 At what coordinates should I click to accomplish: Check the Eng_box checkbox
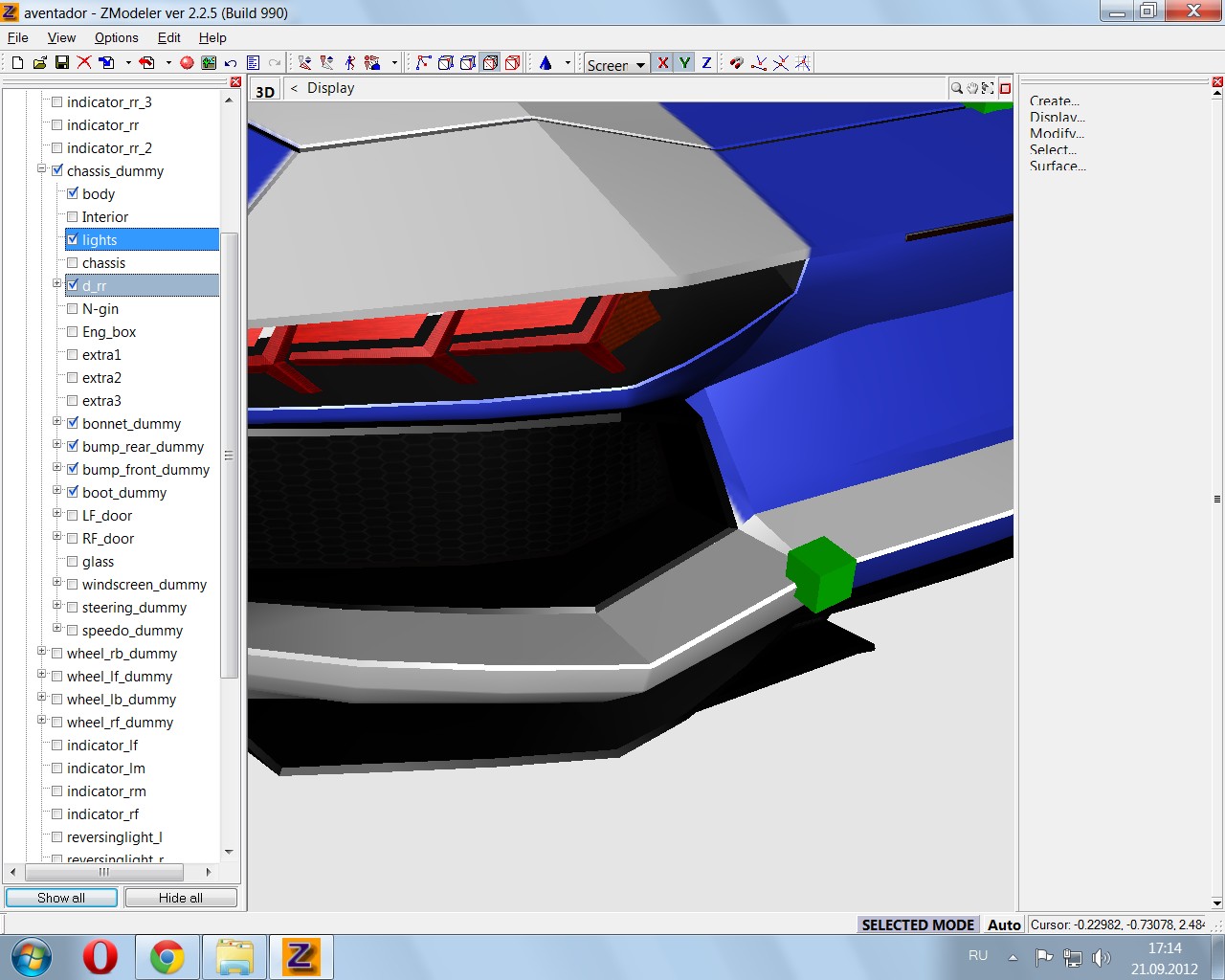73,331
